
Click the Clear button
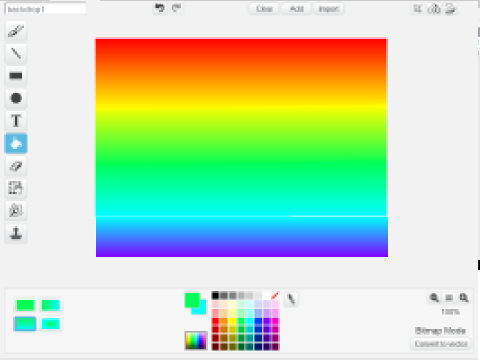tap(264, 9)
